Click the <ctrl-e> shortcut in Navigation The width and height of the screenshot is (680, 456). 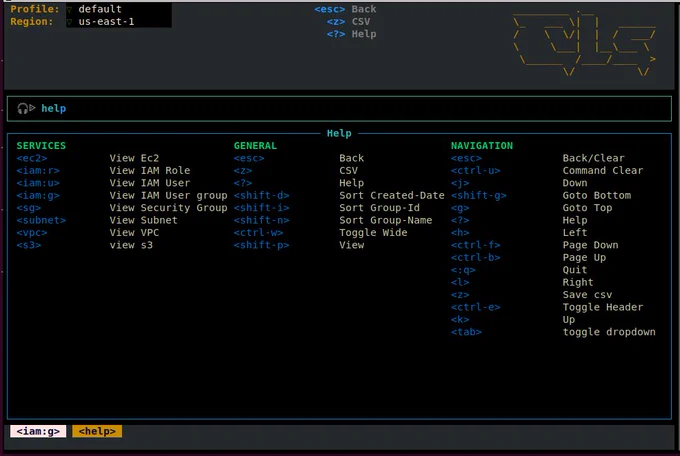(x=476, y=307)
